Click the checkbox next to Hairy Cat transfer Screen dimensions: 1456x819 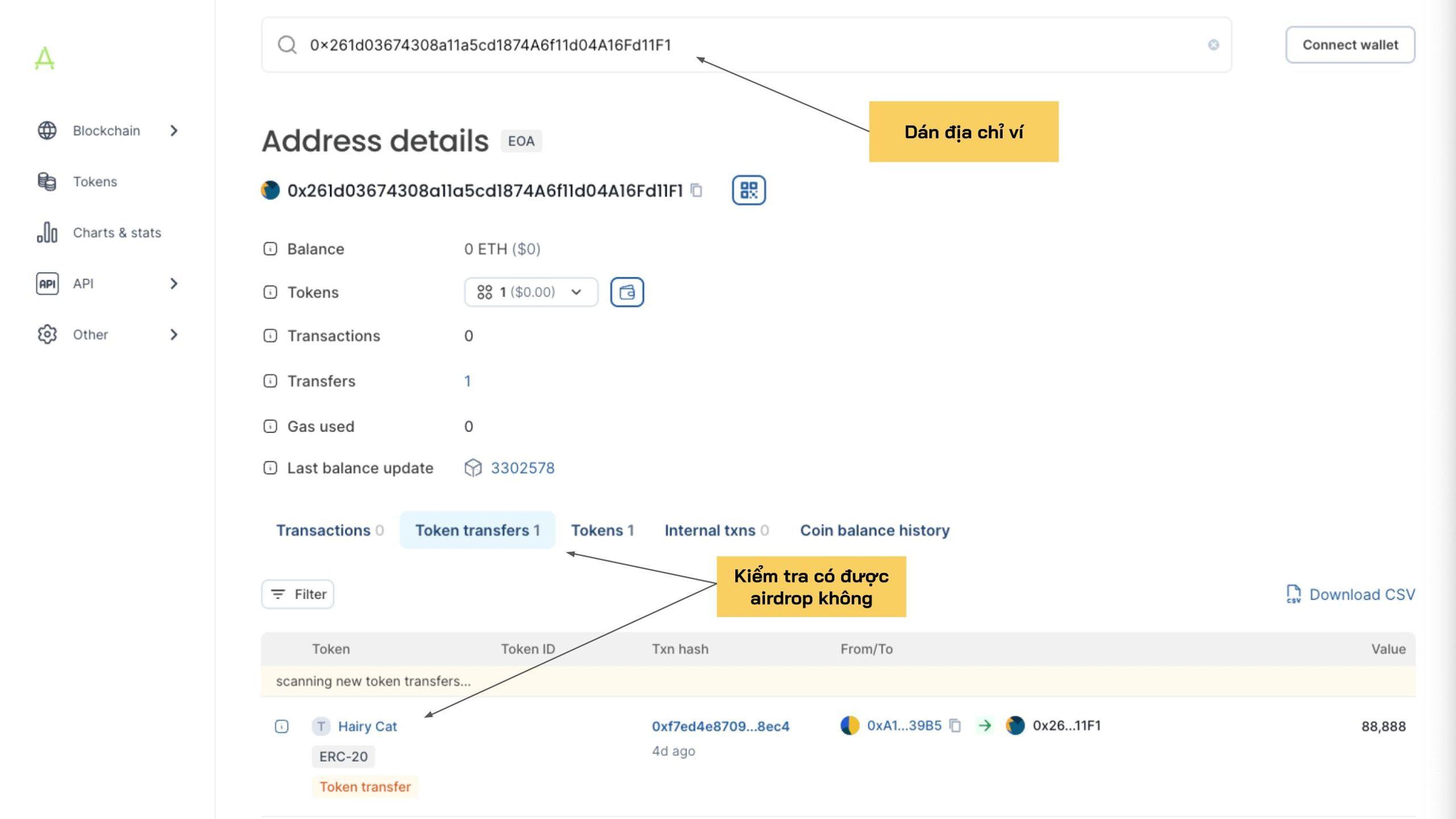tap(282, 725)
